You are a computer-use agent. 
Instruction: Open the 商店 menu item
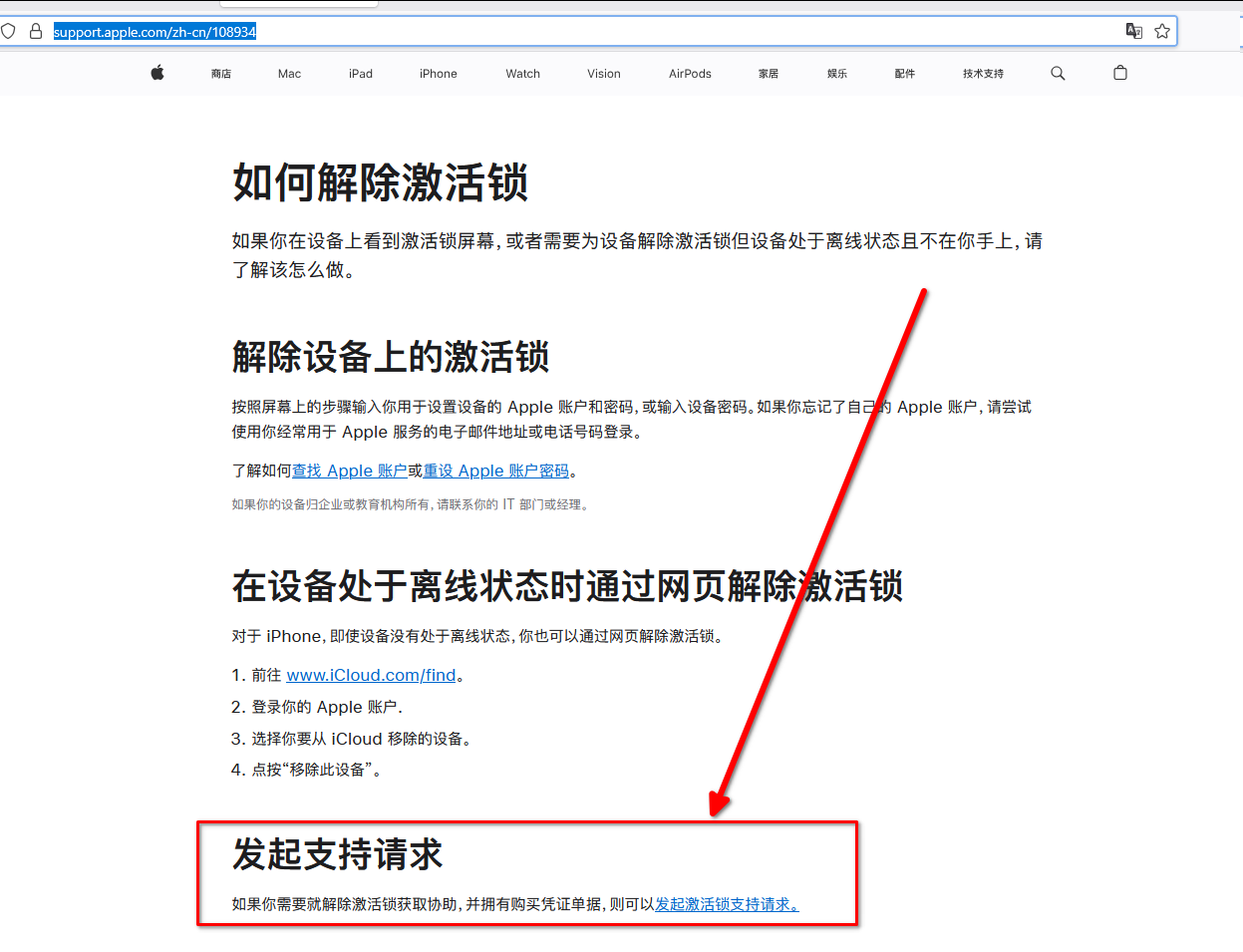click(221, 74)
